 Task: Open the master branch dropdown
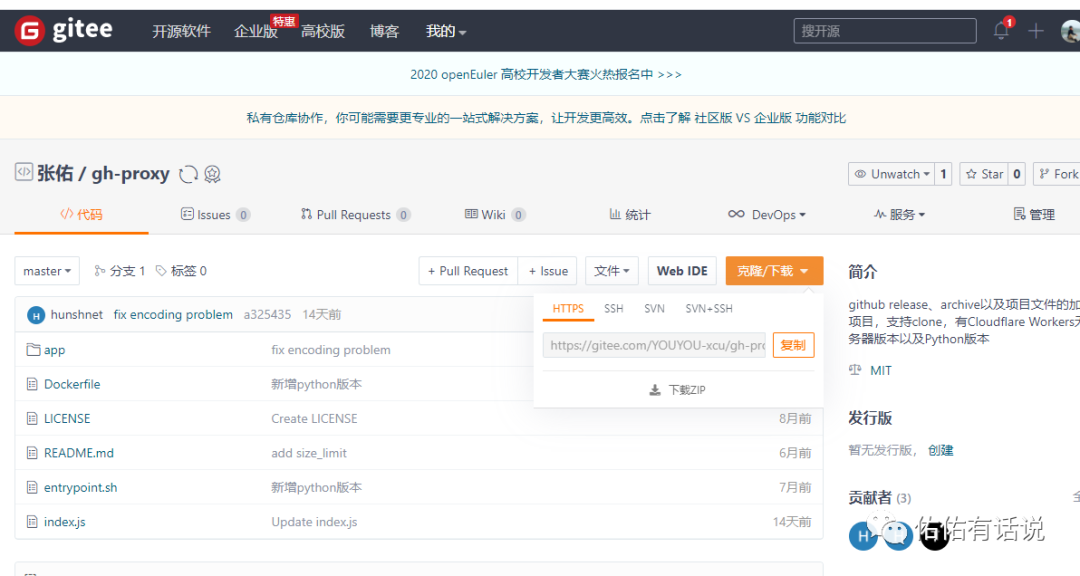[x=47, y=271]
